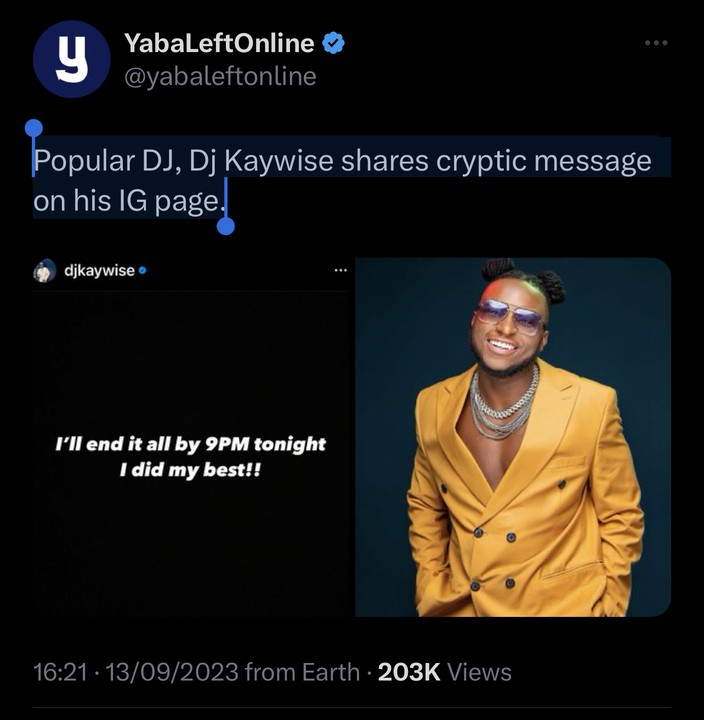Click the highlighted "on his IG page." line

(x=128, y=201)
